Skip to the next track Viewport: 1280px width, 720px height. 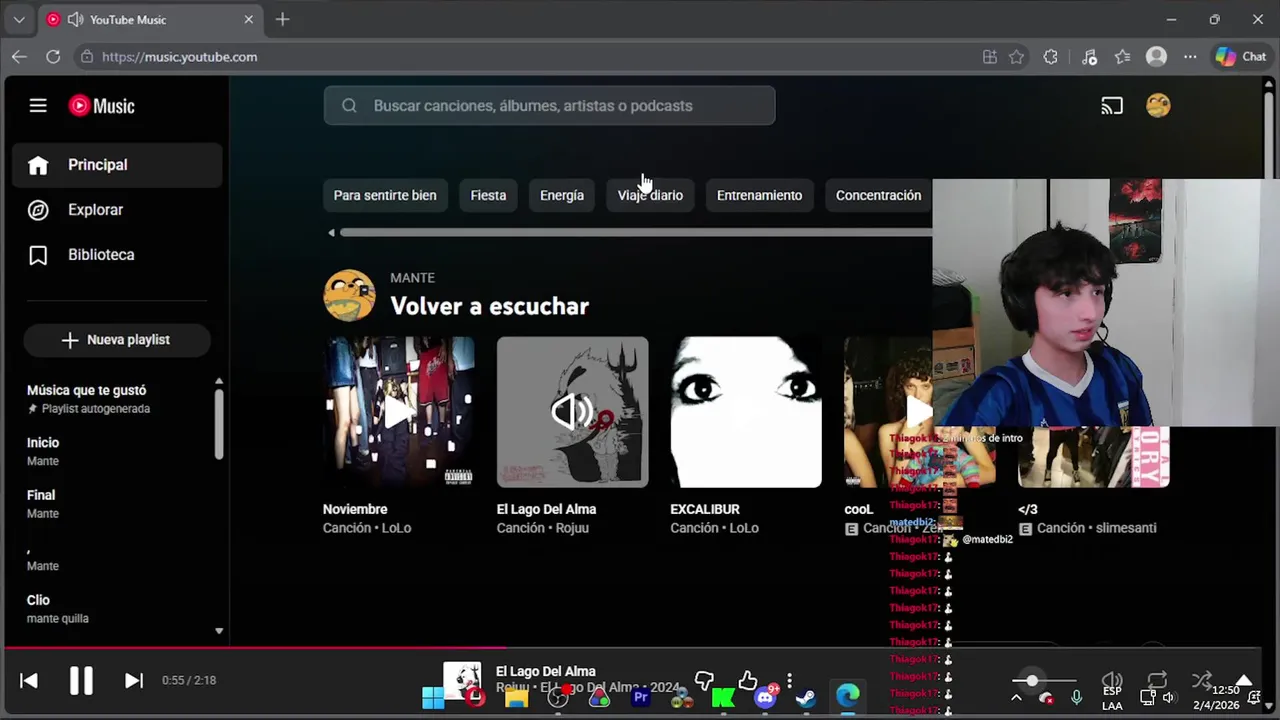(x=133, y=680)
